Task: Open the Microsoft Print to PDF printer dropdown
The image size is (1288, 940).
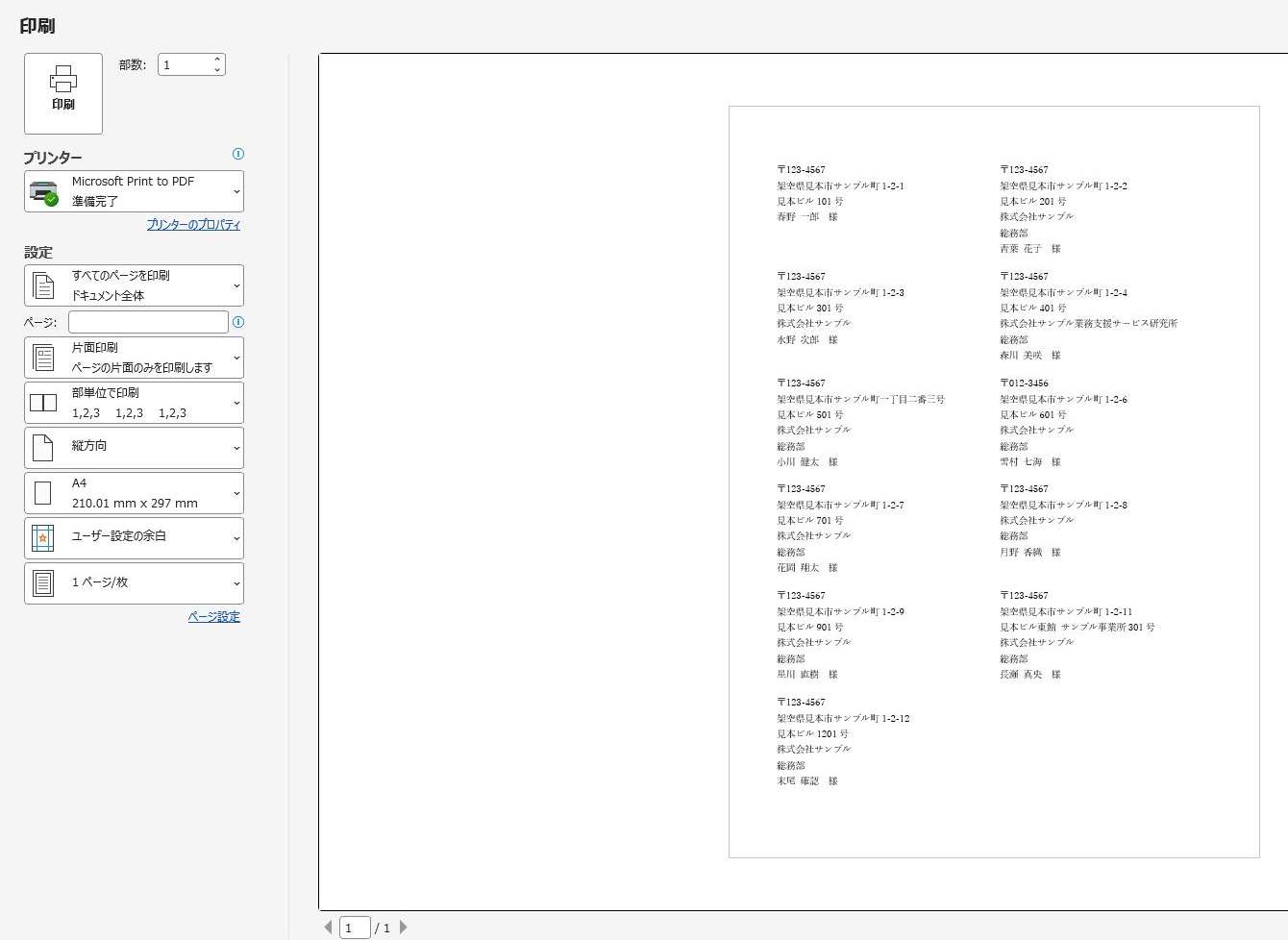Action: (x=134, y=191)
